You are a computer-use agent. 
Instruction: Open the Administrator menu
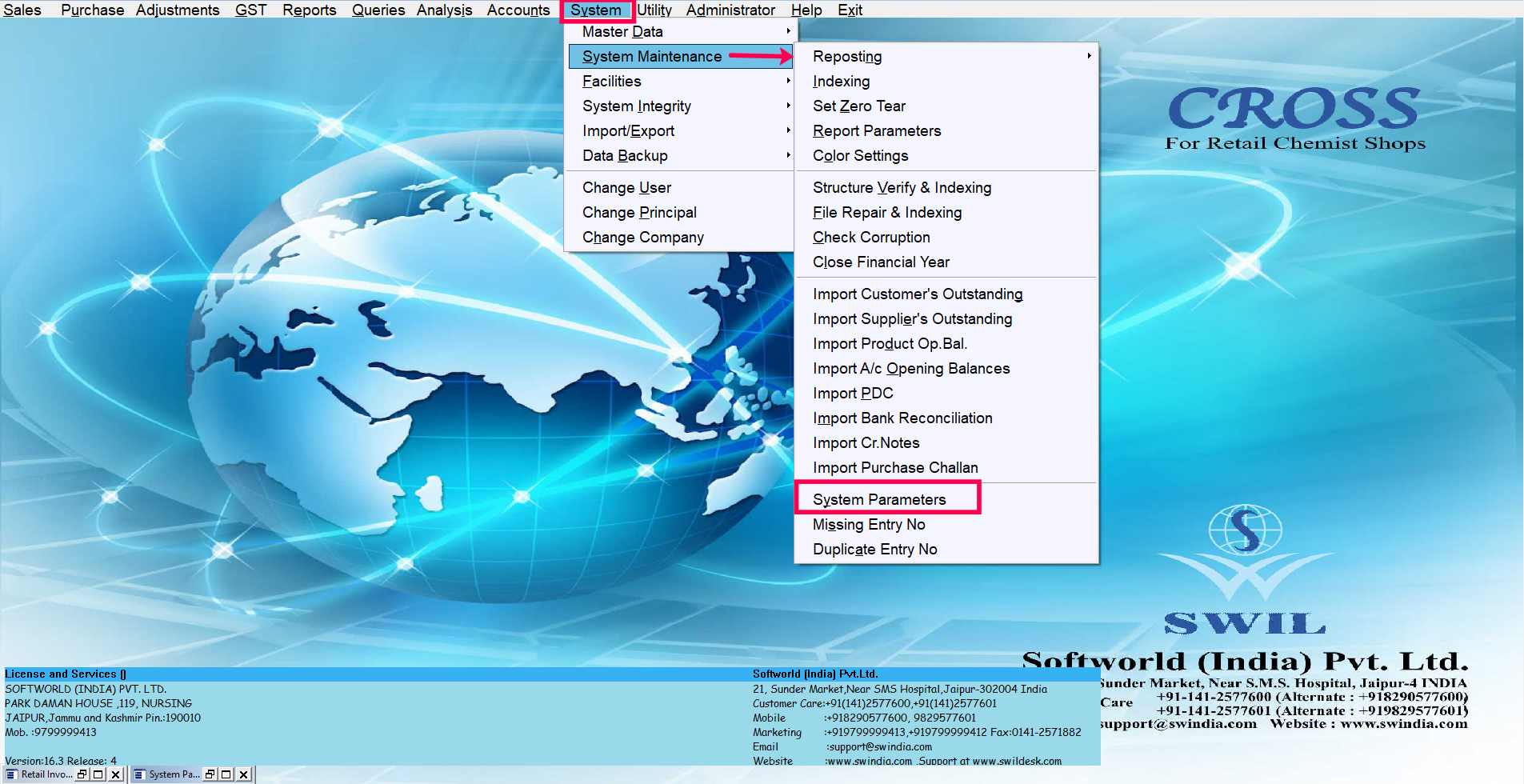pyautogui.click(x=730, y=10)
